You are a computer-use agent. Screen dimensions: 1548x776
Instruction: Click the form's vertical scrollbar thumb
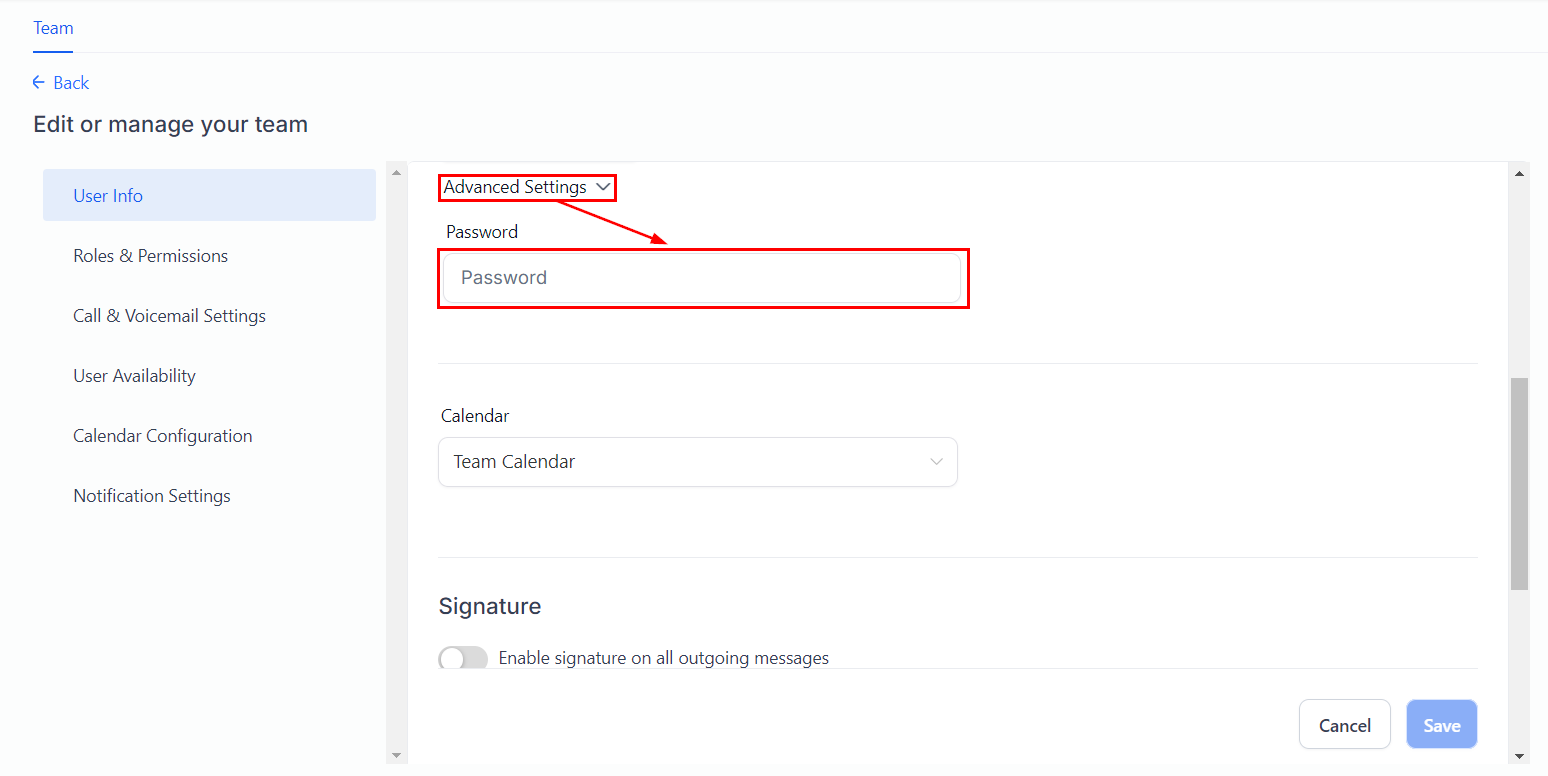1519,483
